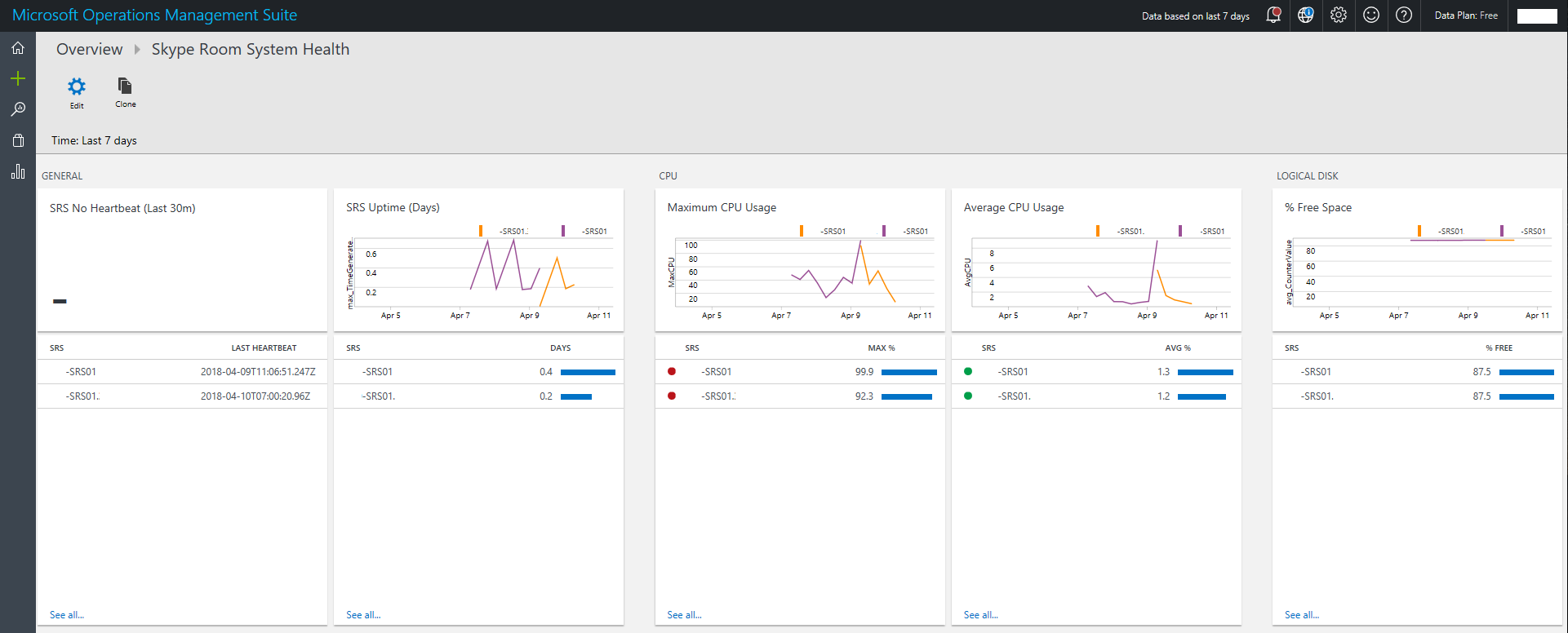Click orange legend swatch in SRS Uptime chart

coord(481,231)
